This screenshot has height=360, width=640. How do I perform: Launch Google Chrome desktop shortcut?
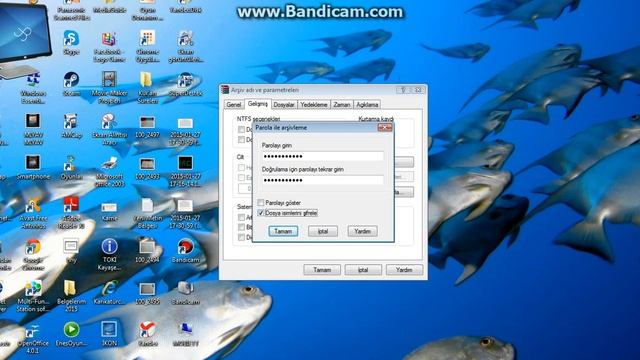[x=33, y=254]
